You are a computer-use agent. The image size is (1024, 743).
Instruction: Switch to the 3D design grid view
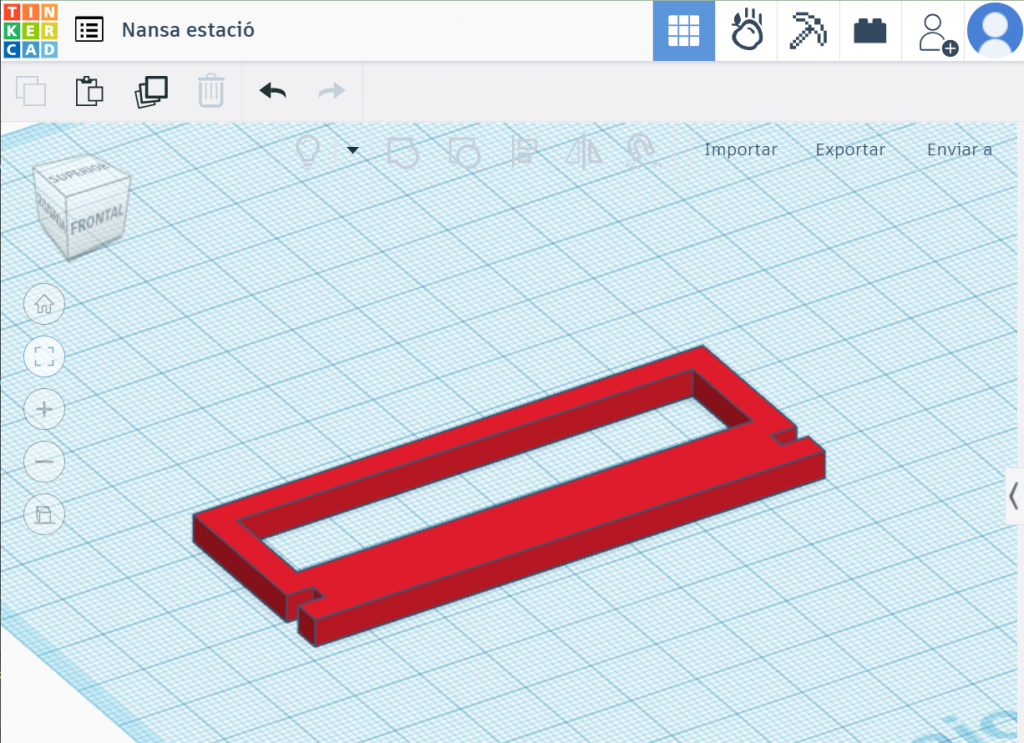point(684,31)
